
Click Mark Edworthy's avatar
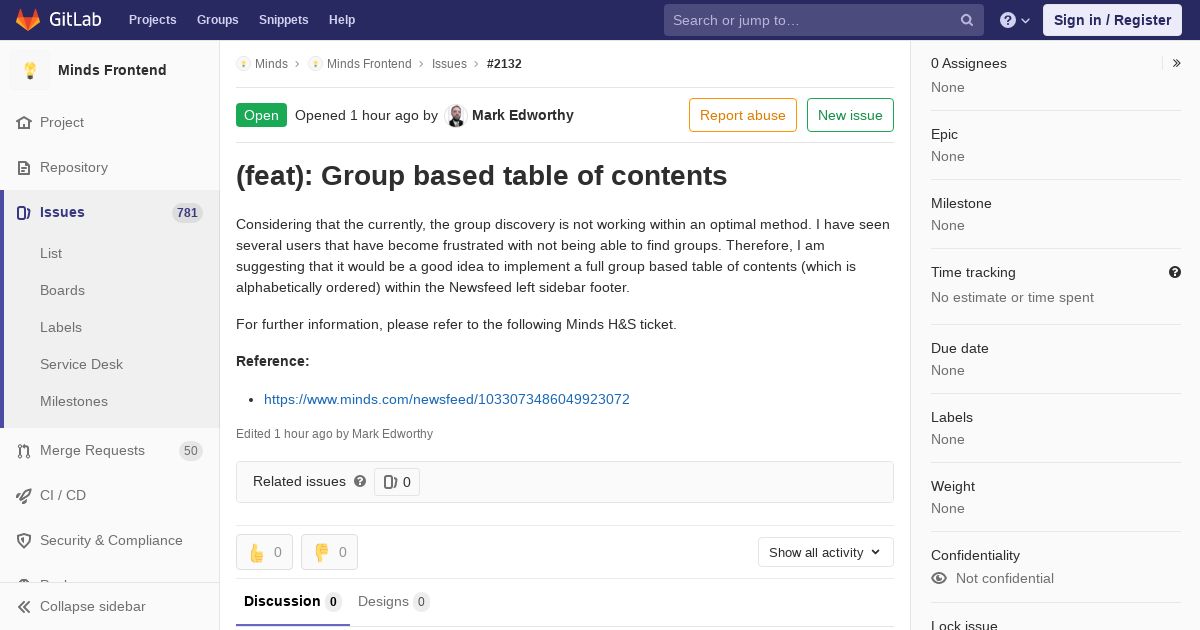click(x=456, y=115)
